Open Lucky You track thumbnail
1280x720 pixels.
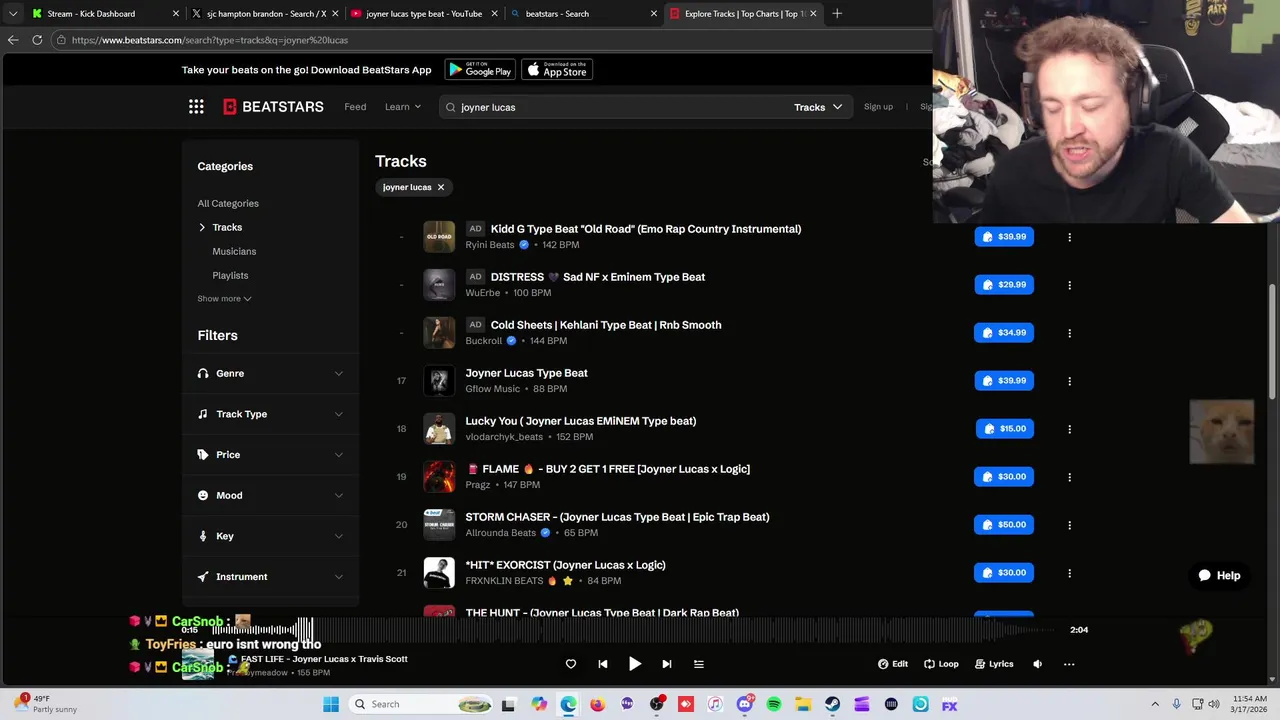439,429
